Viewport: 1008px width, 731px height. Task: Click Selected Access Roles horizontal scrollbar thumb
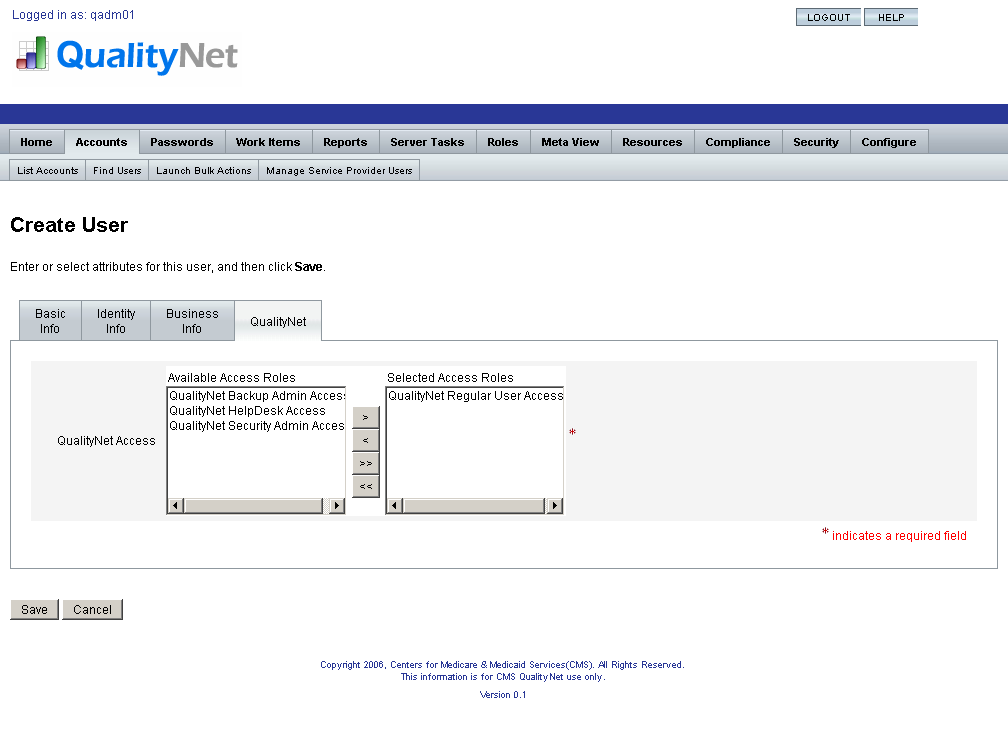click(x=474, y=506)
